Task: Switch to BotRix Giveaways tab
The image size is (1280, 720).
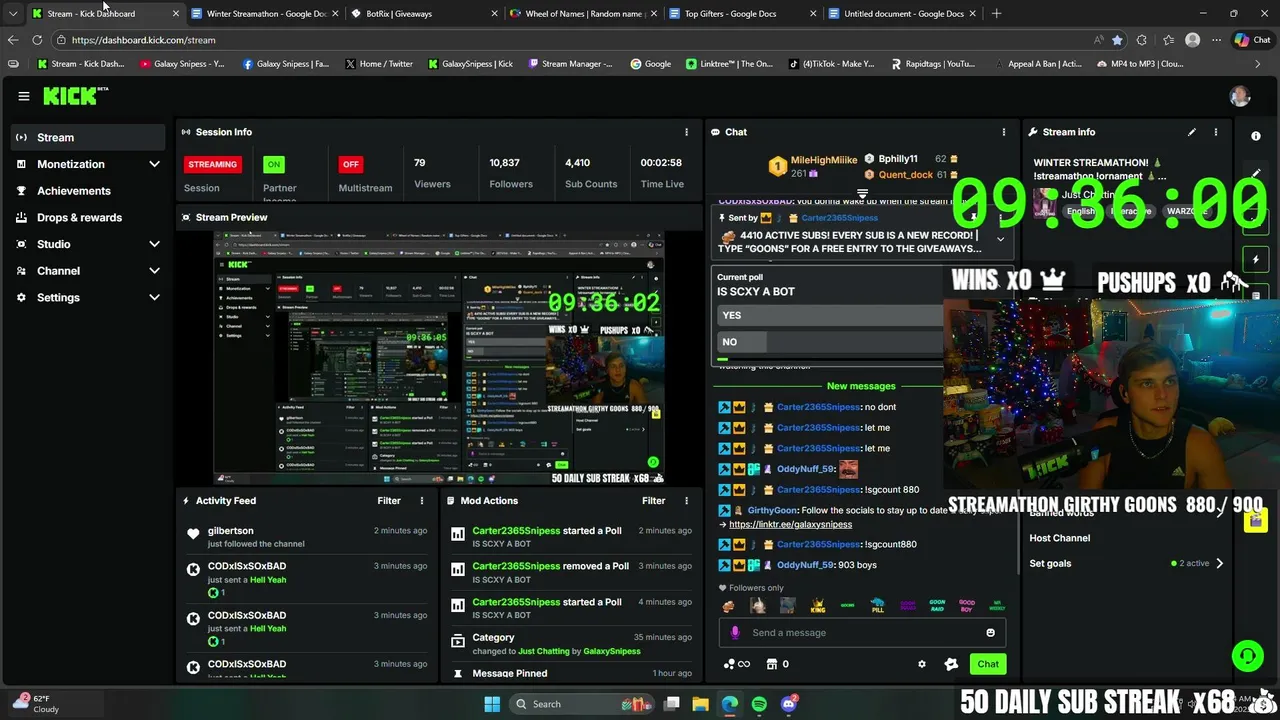Action: [425, 14]
